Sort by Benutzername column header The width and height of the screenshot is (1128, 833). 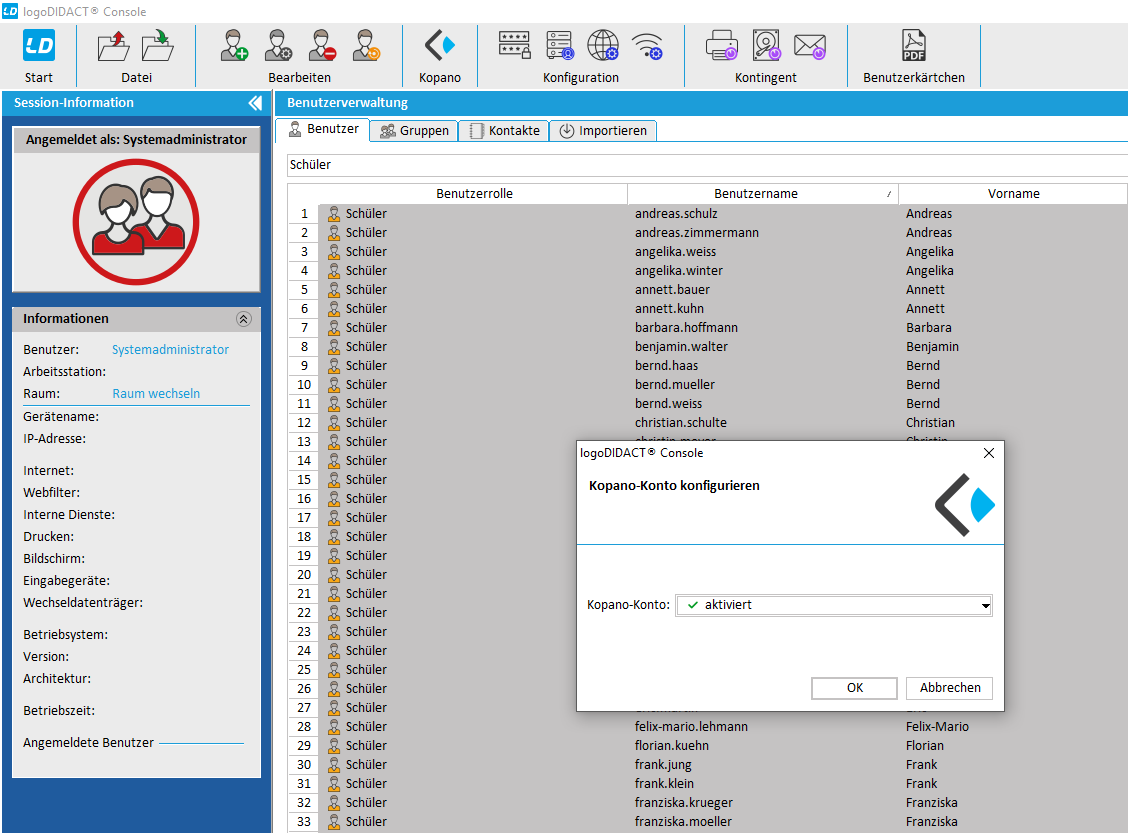tap(763, 194)
